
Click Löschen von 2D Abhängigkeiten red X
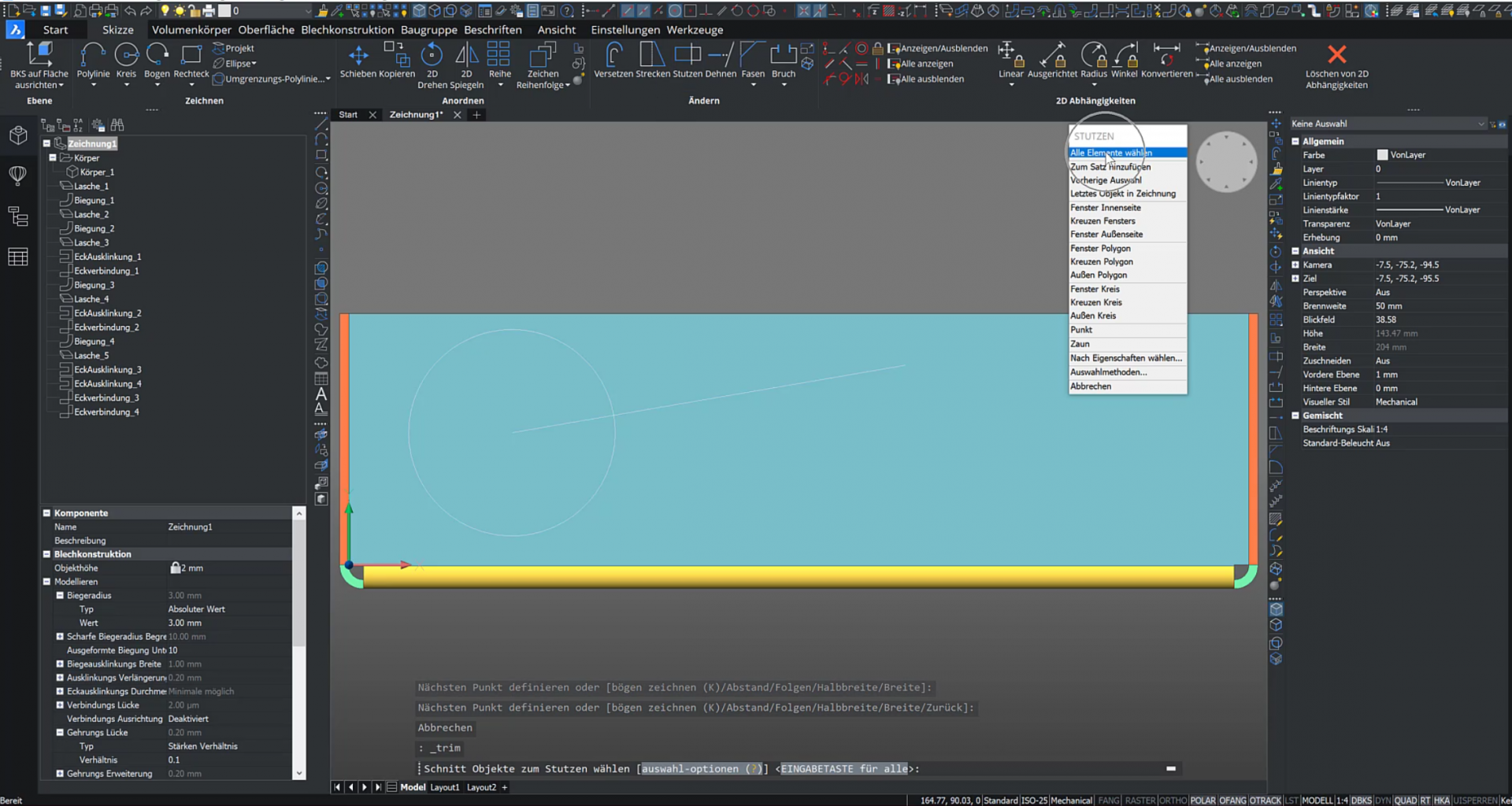point(1336,55)
